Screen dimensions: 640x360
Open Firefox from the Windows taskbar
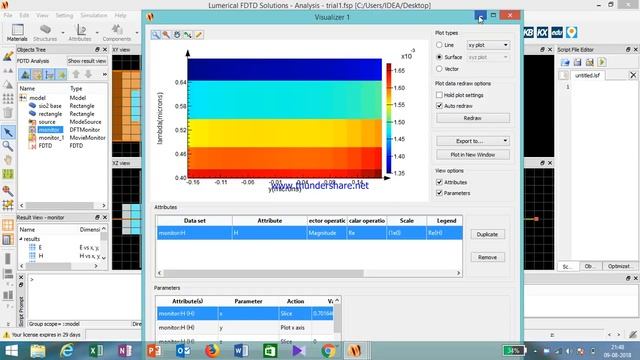(x=212, y=351)
